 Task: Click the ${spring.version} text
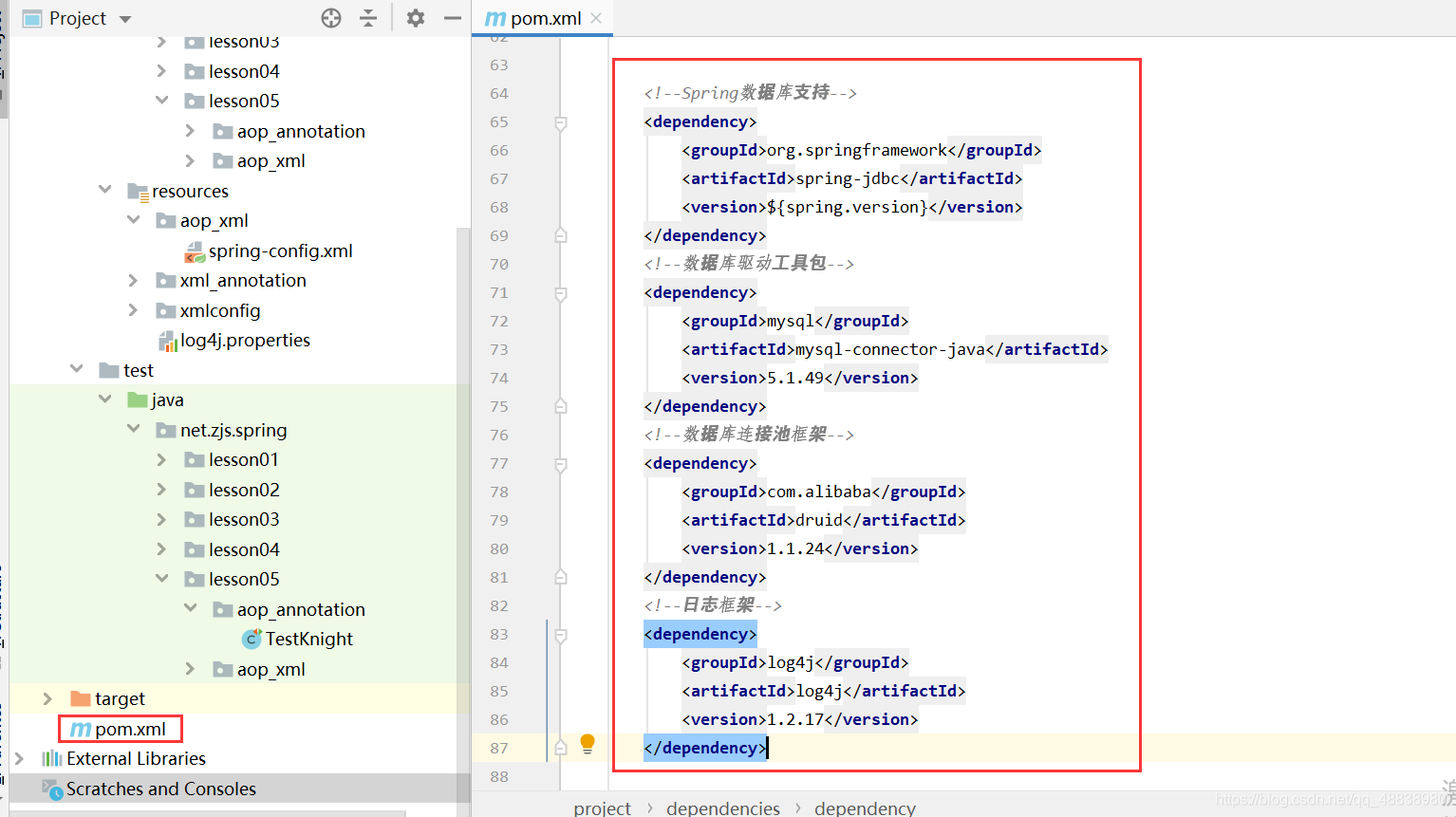pyautogui.click(x=848, y=207)
